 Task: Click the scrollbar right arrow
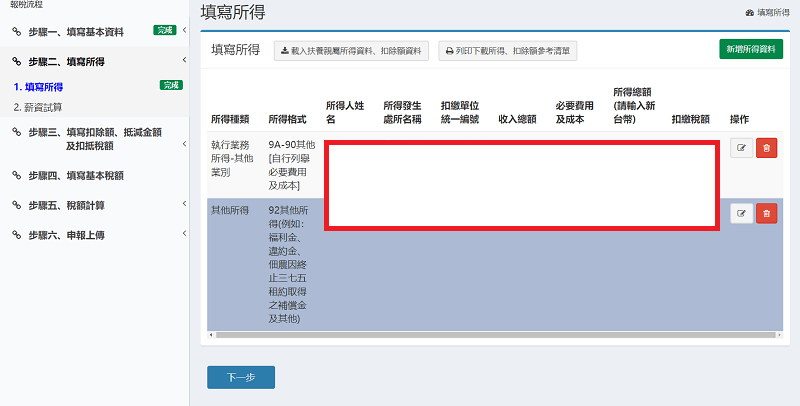tap(779, 335)
